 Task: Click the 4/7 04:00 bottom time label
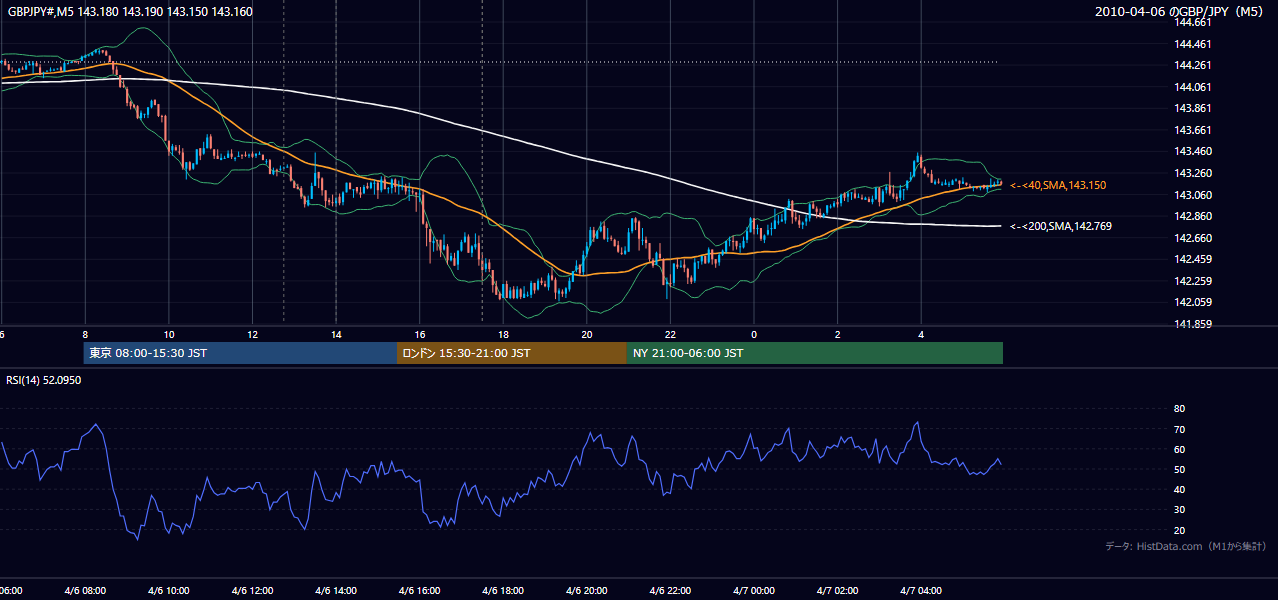pyautogui.click(x=921, y=591)
